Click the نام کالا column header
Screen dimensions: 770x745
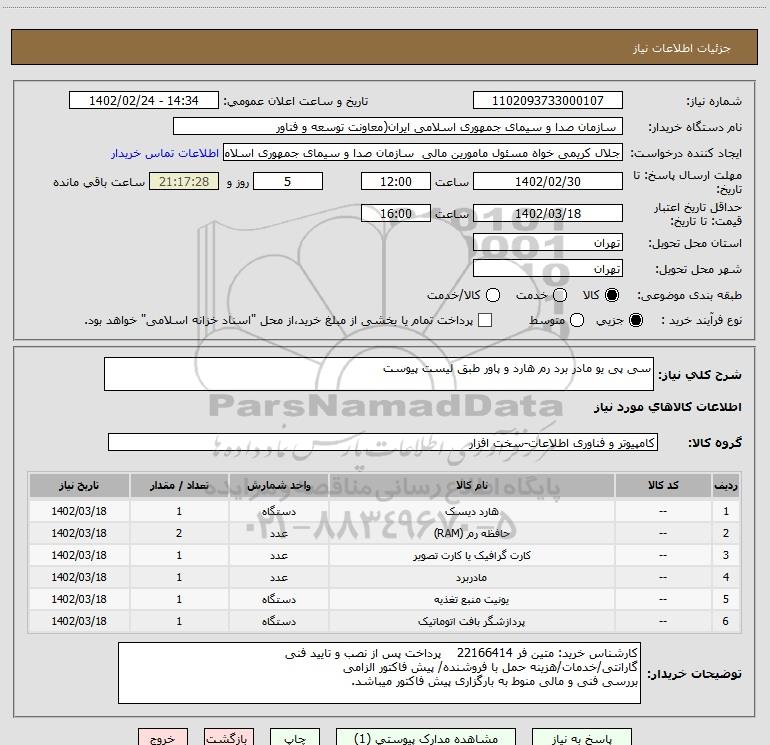pos(471,485)
